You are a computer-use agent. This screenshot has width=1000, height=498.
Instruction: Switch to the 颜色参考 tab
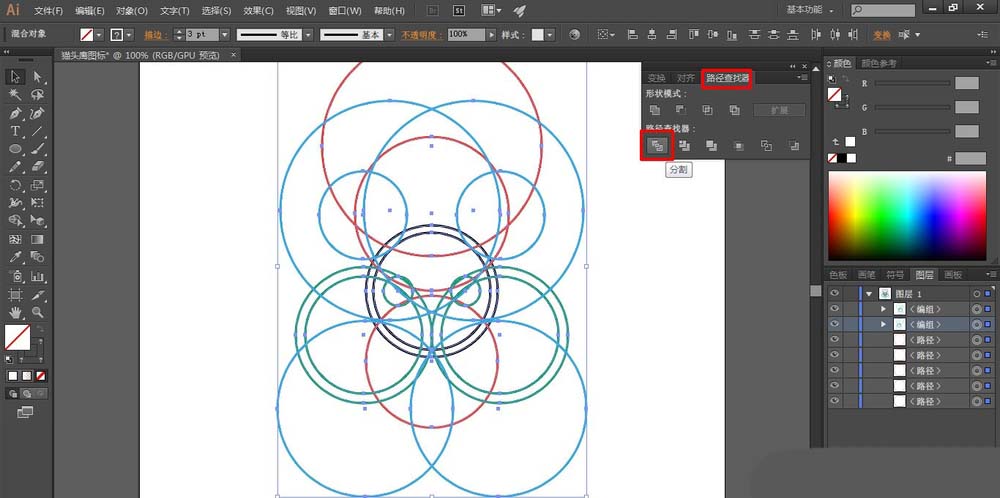878,63
